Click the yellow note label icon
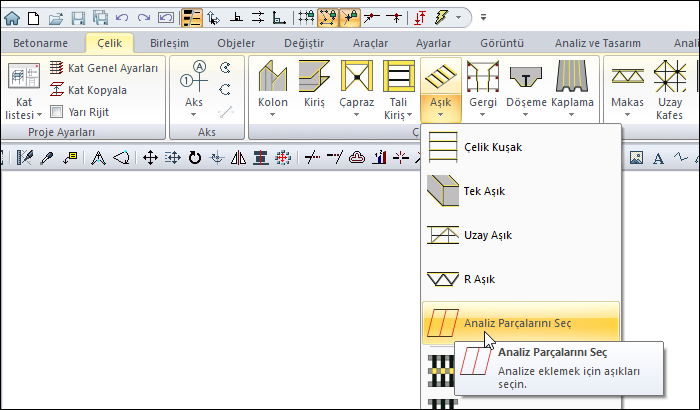700x410 pixels. click(70, 158)
